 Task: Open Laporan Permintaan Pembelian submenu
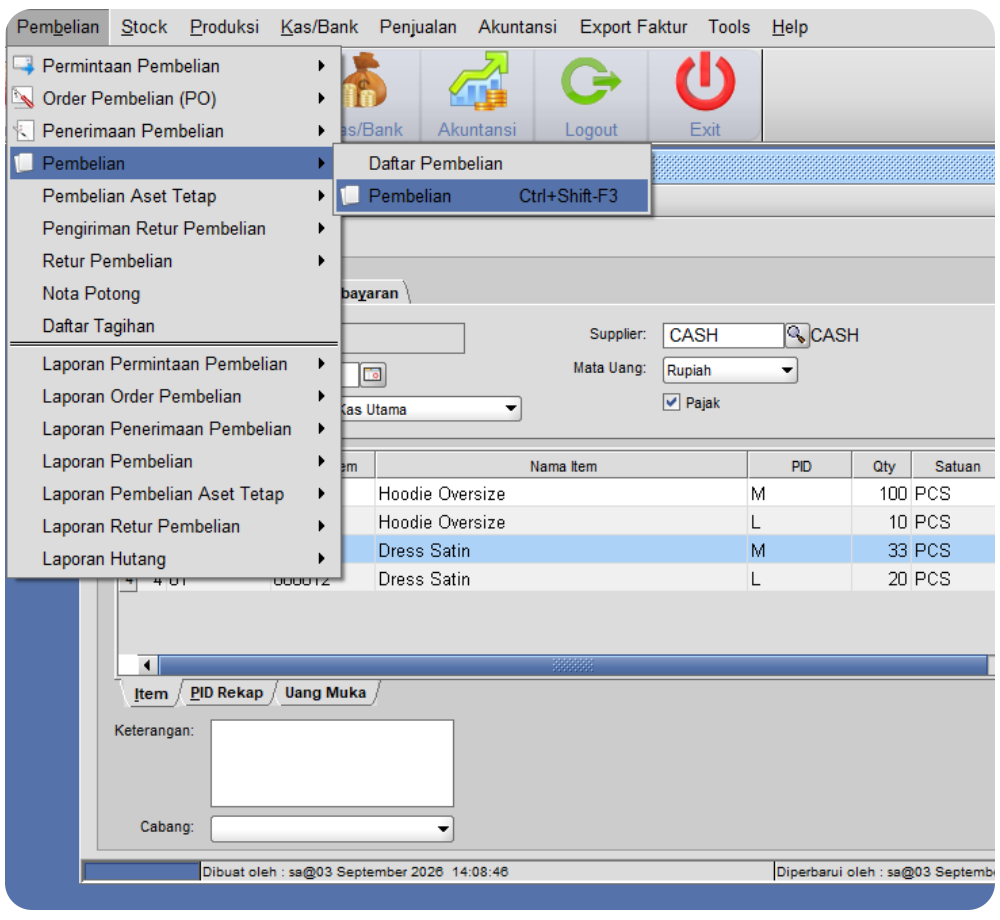coord(173,363)
